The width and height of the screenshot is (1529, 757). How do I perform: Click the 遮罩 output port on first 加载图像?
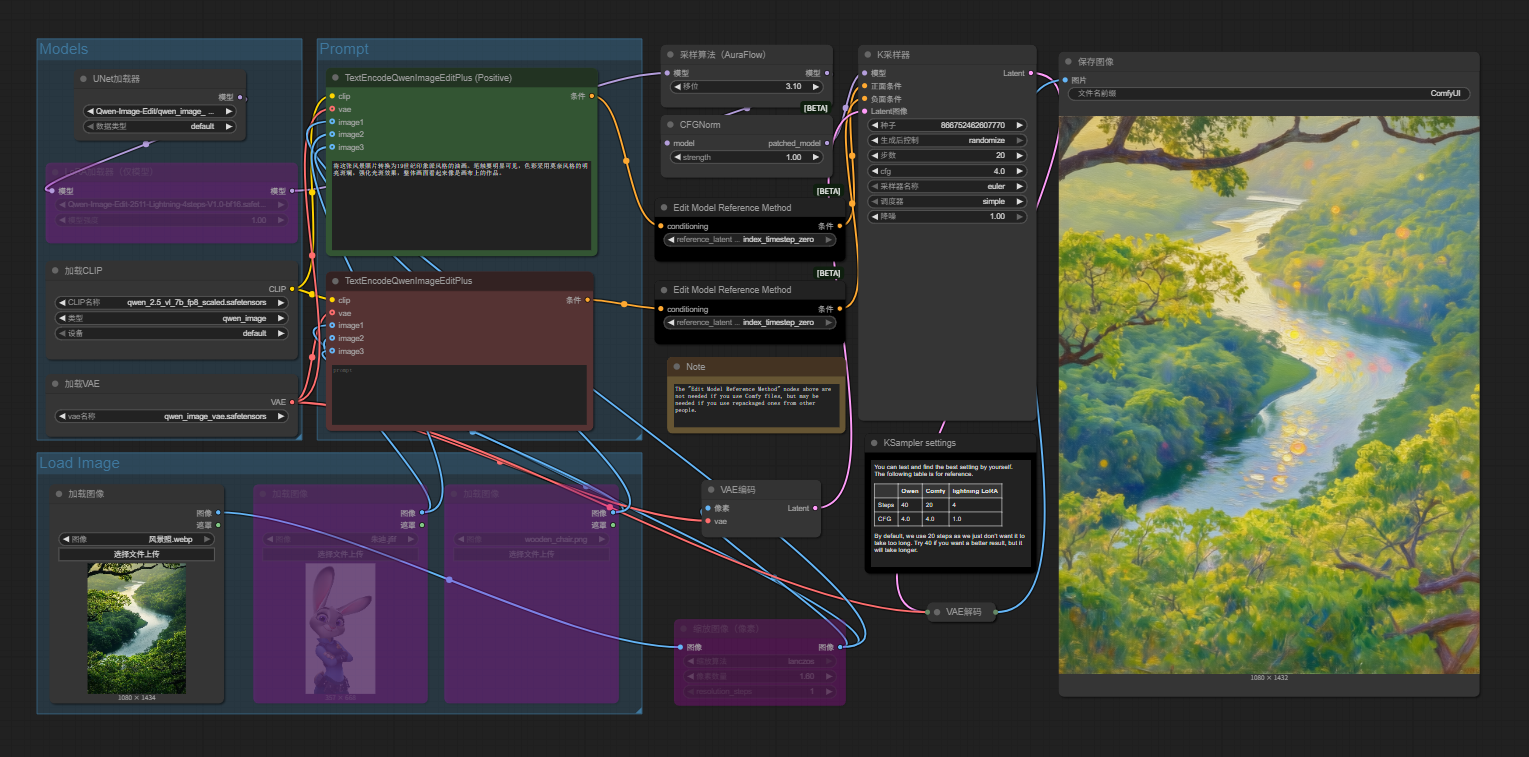[x=219, y=525]
